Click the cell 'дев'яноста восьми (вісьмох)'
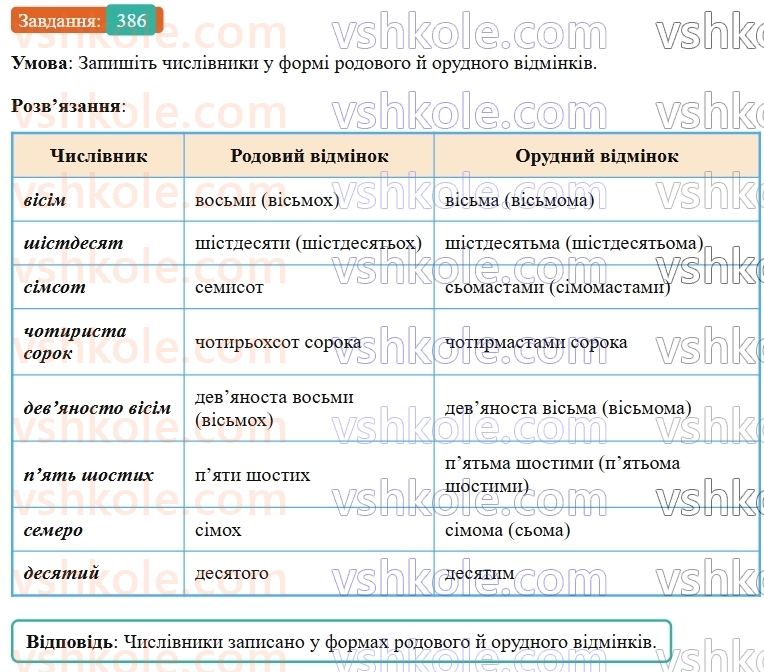This screenshot has height=672, width=764. click(309, 408)
